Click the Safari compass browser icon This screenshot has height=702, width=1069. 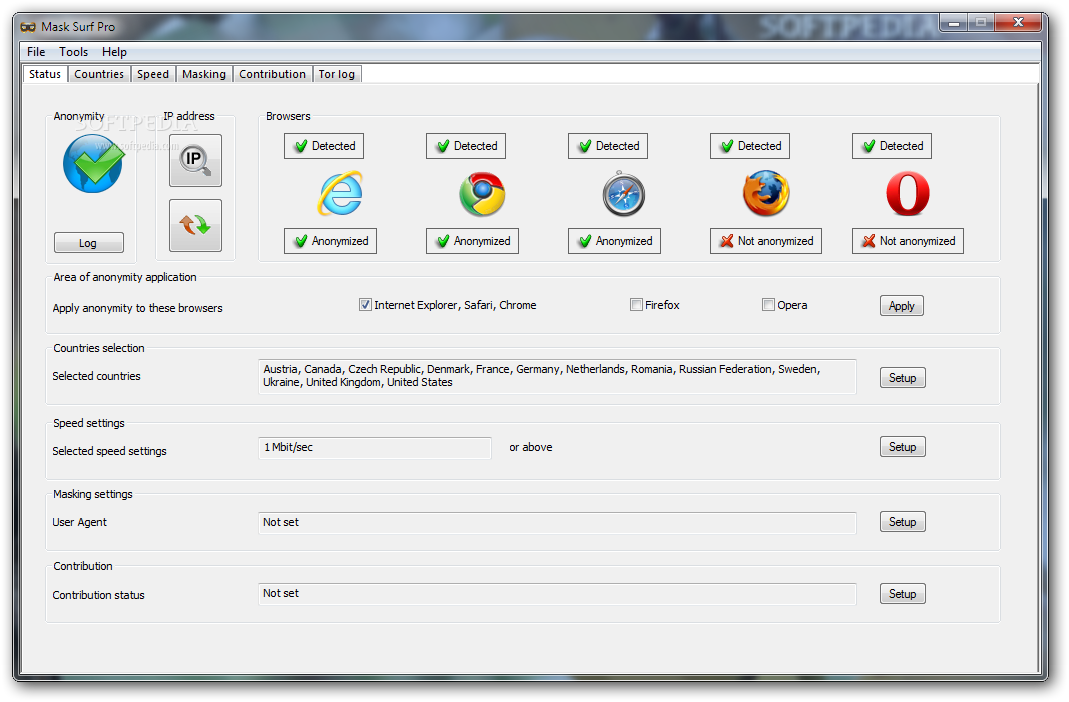(x=624, y=194)
